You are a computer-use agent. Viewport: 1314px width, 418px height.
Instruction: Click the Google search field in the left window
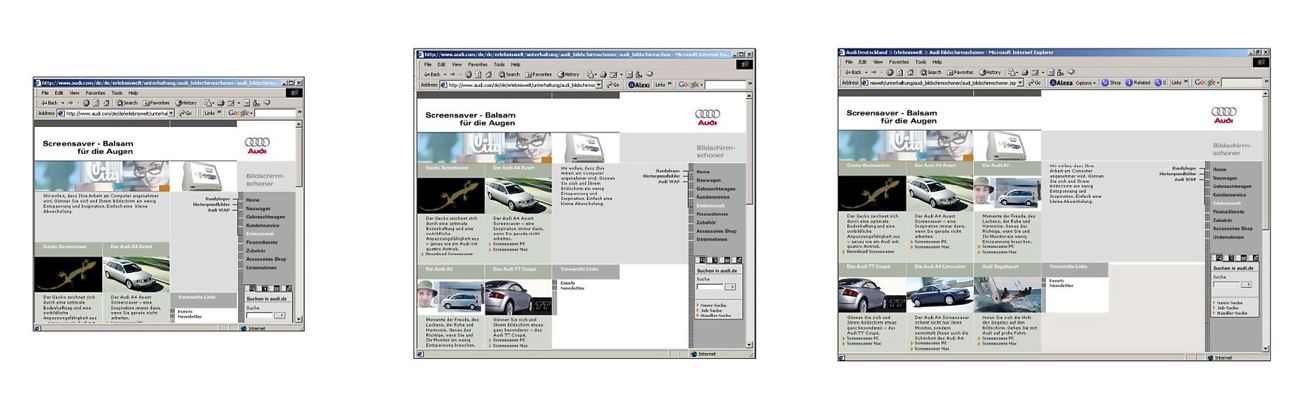pyautogui.click(x=275, y=113)
